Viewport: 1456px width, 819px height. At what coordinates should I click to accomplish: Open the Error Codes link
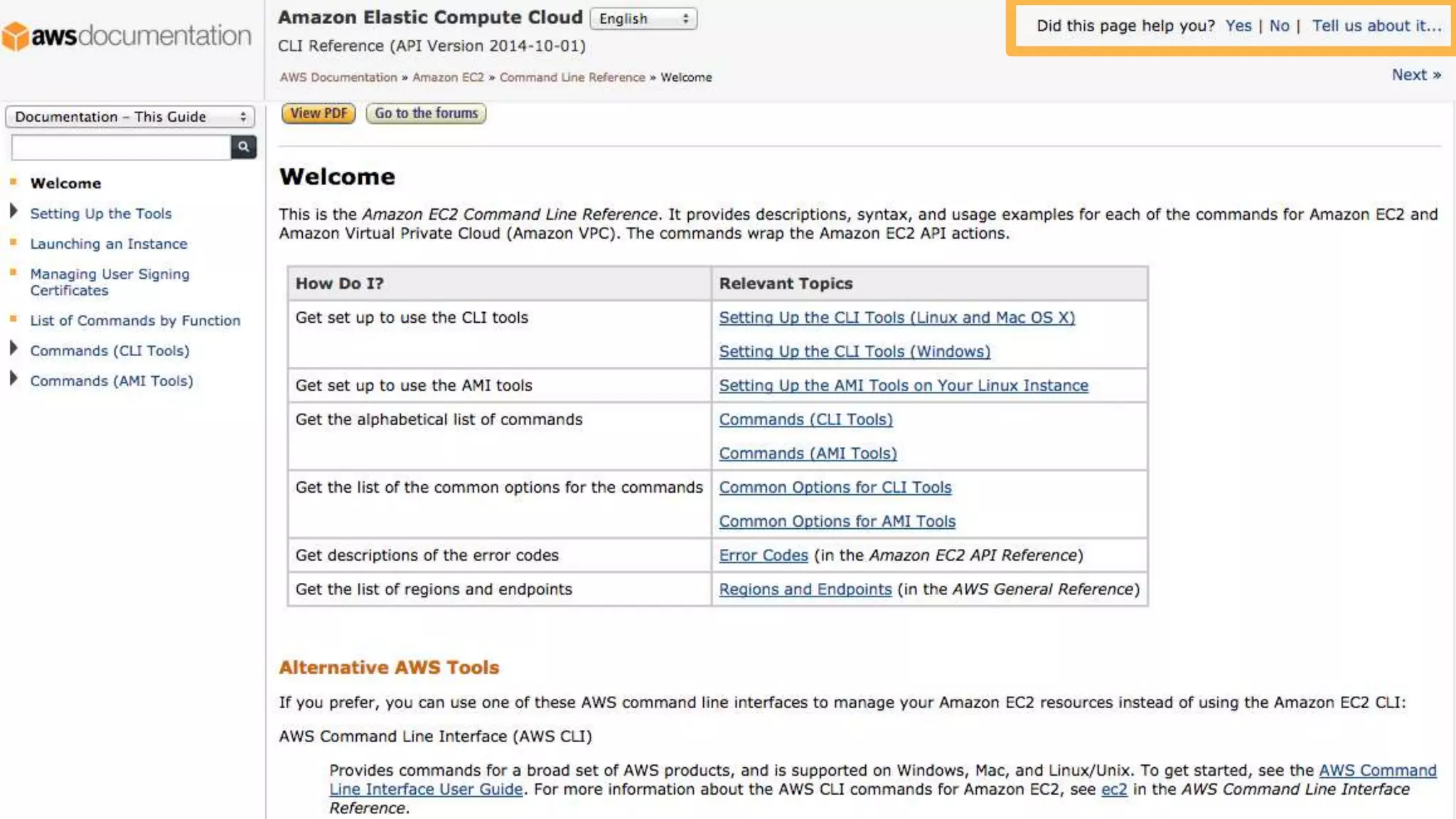[x=763, y=555]
